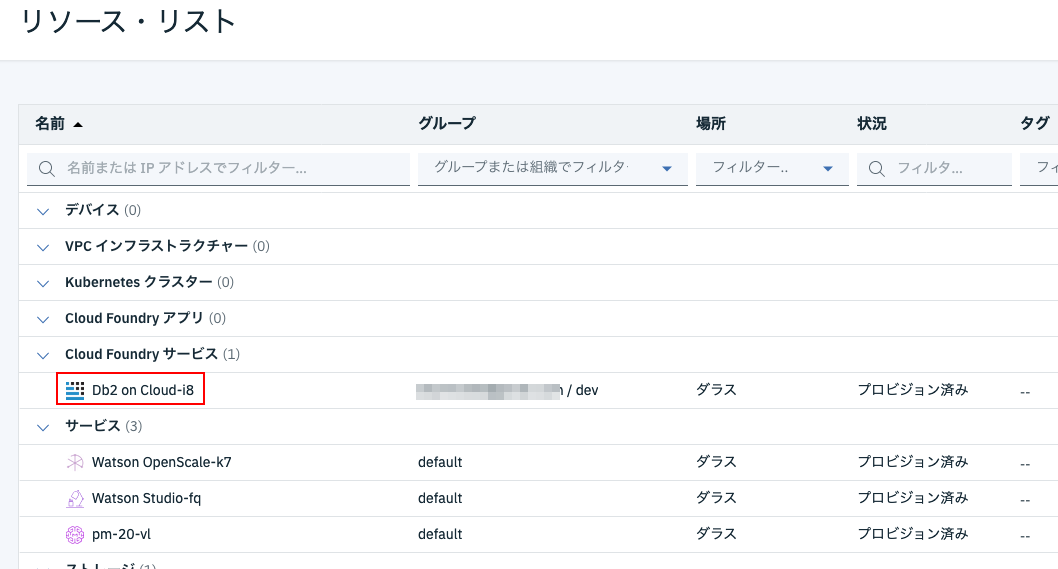
Task: Click the Watson Studio-fq service icon
Action: pos(75,498)
